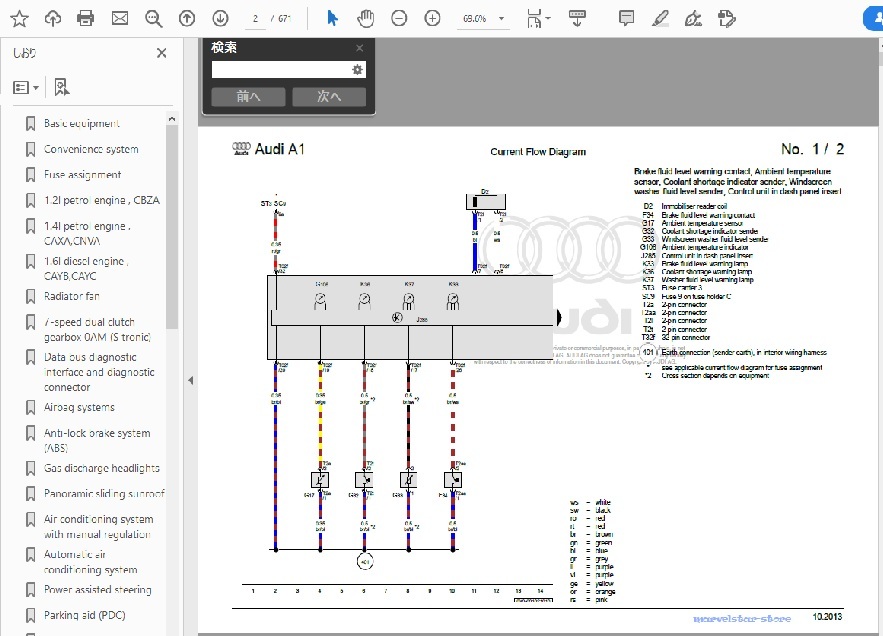
Task: Open the sign document pen icon
Action: click(x=693, y=19)
